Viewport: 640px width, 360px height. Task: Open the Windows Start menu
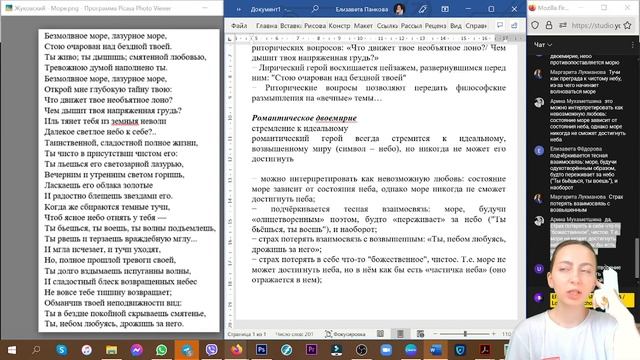point(12,350)
